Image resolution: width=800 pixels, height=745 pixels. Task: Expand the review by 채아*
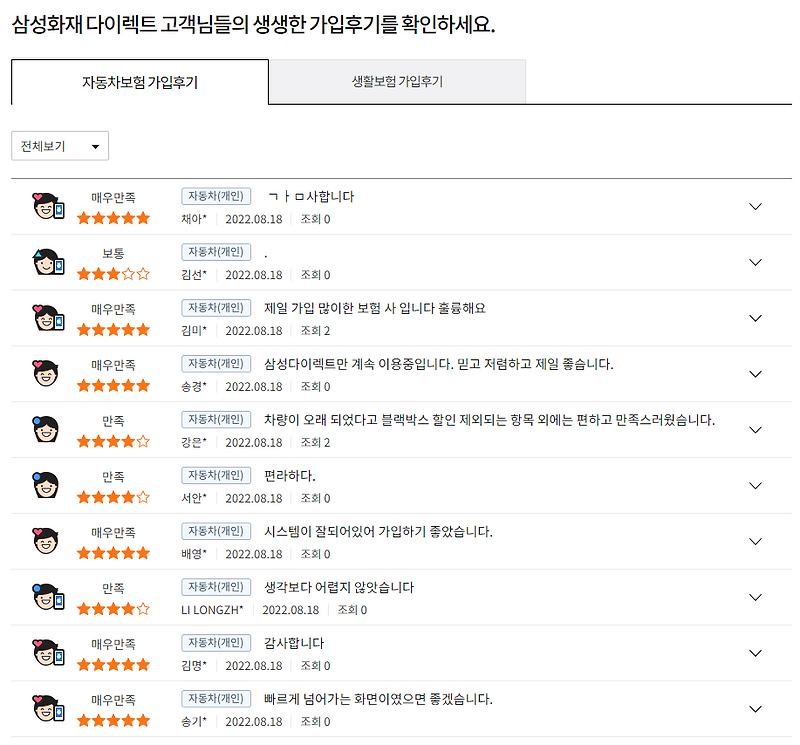pos(755,207)
